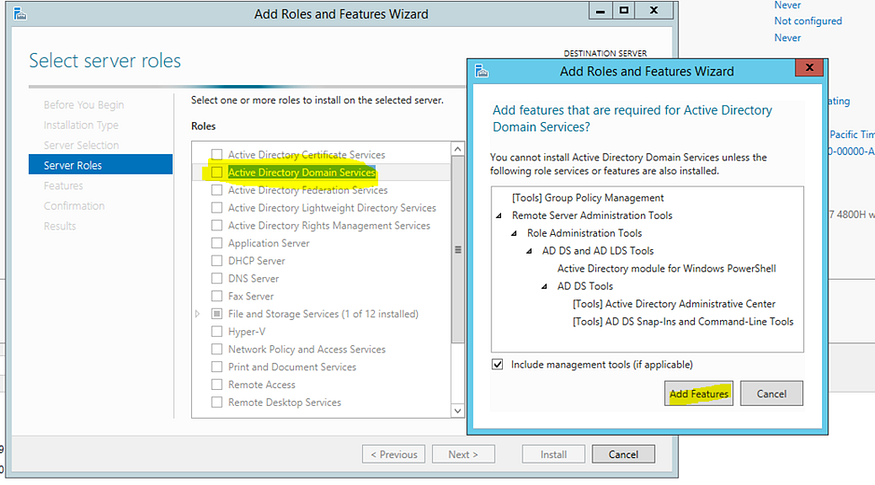Image resolution: width=875 pixels, height=485 pixels.
Task: Collapse Role Administration Tools node
Action: pos(514,233)
